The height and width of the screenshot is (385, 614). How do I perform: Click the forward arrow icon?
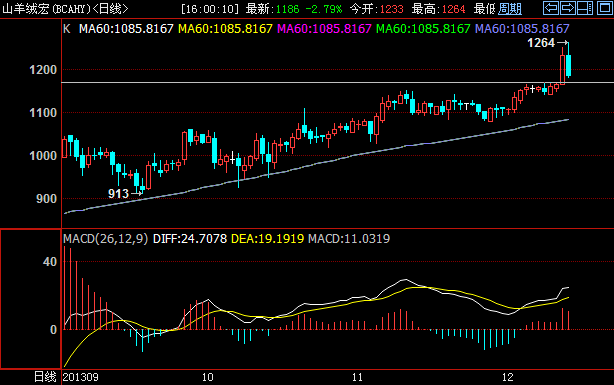pyautogui.click(x=568, y=8)
